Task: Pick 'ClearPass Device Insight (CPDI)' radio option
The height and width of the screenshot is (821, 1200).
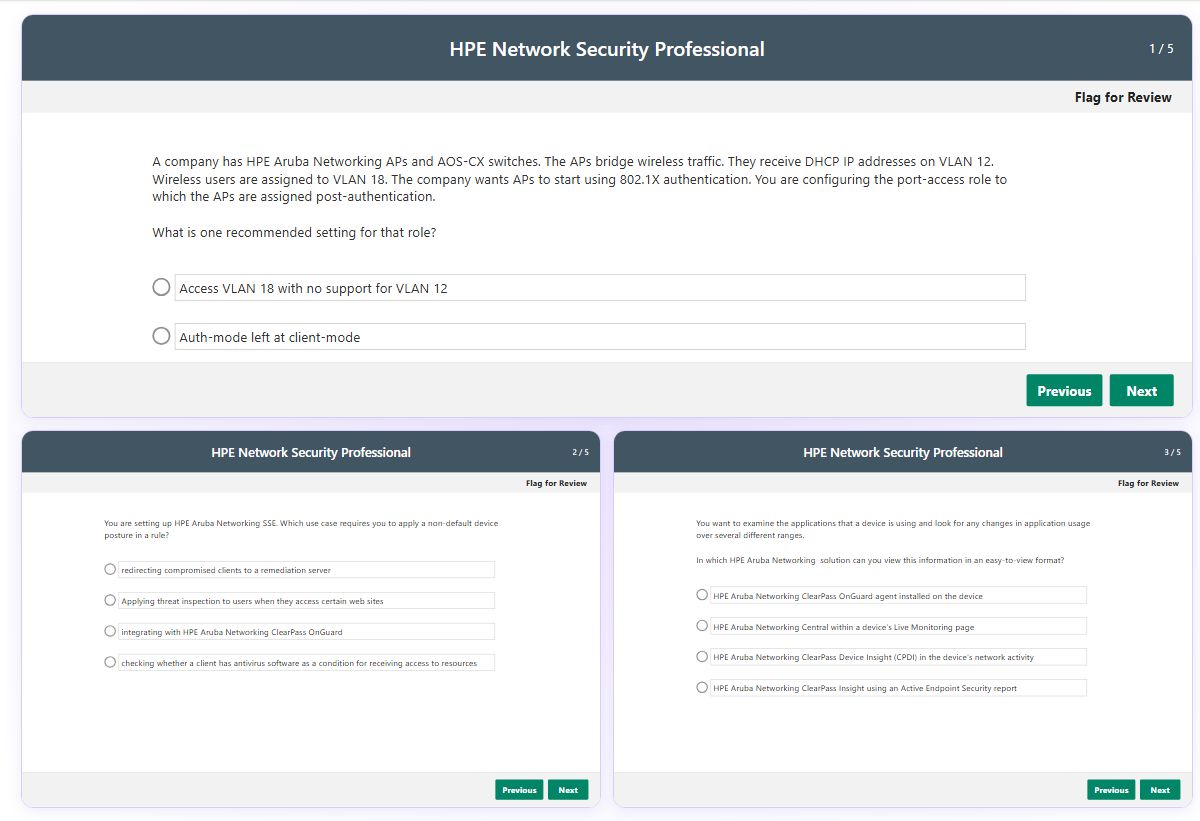Action: click(702, 657)
